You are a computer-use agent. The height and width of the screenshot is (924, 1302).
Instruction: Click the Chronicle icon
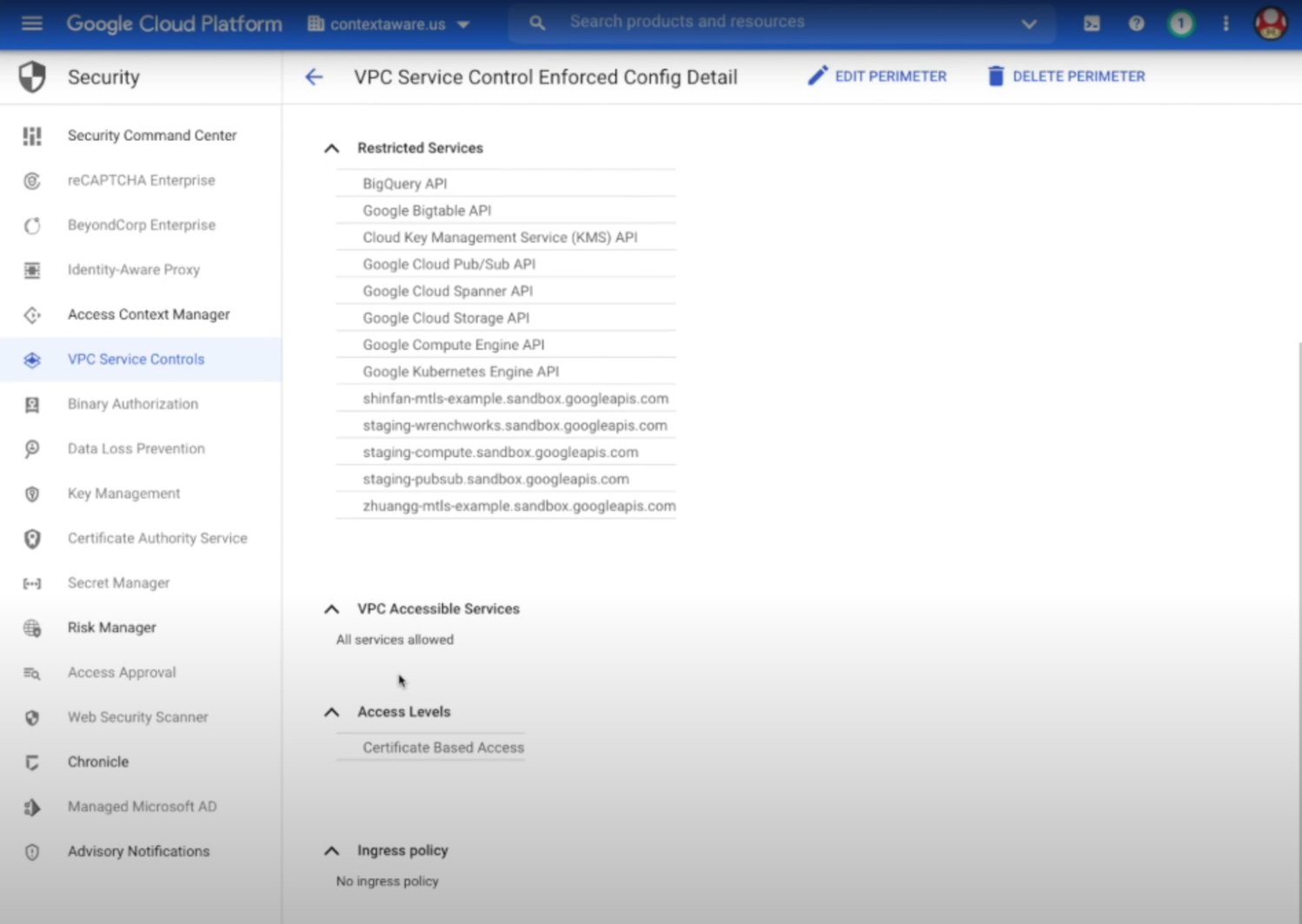pos(32,762)
